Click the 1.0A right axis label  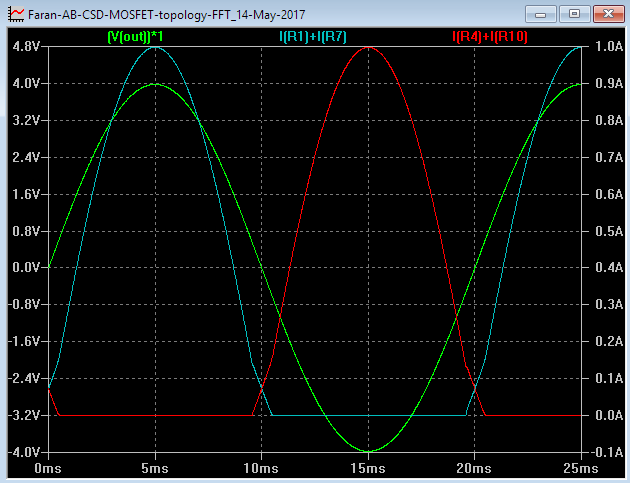[x=609, y=47]
